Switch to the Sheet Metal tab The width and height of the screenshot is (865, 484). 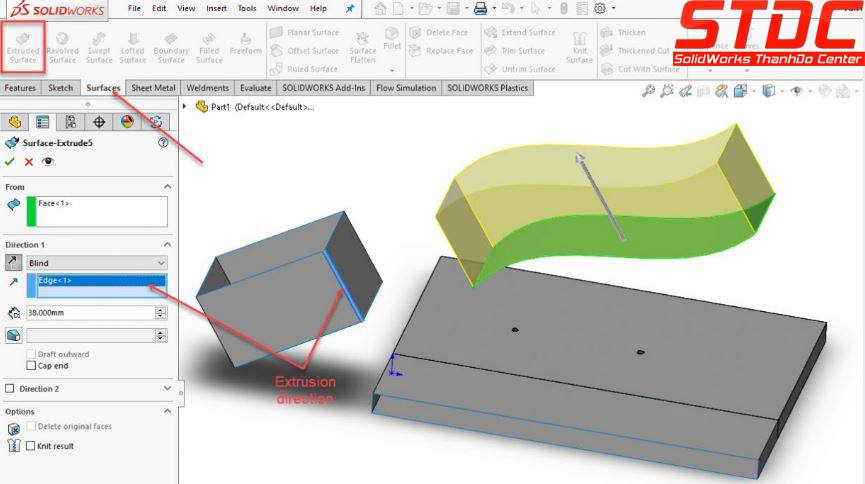click(153, 88)
